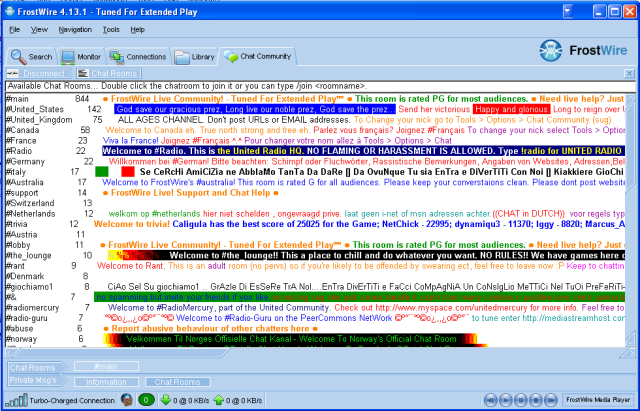
Task: Click the Chat Rooms button beside Information
Action: coord(178,382)
